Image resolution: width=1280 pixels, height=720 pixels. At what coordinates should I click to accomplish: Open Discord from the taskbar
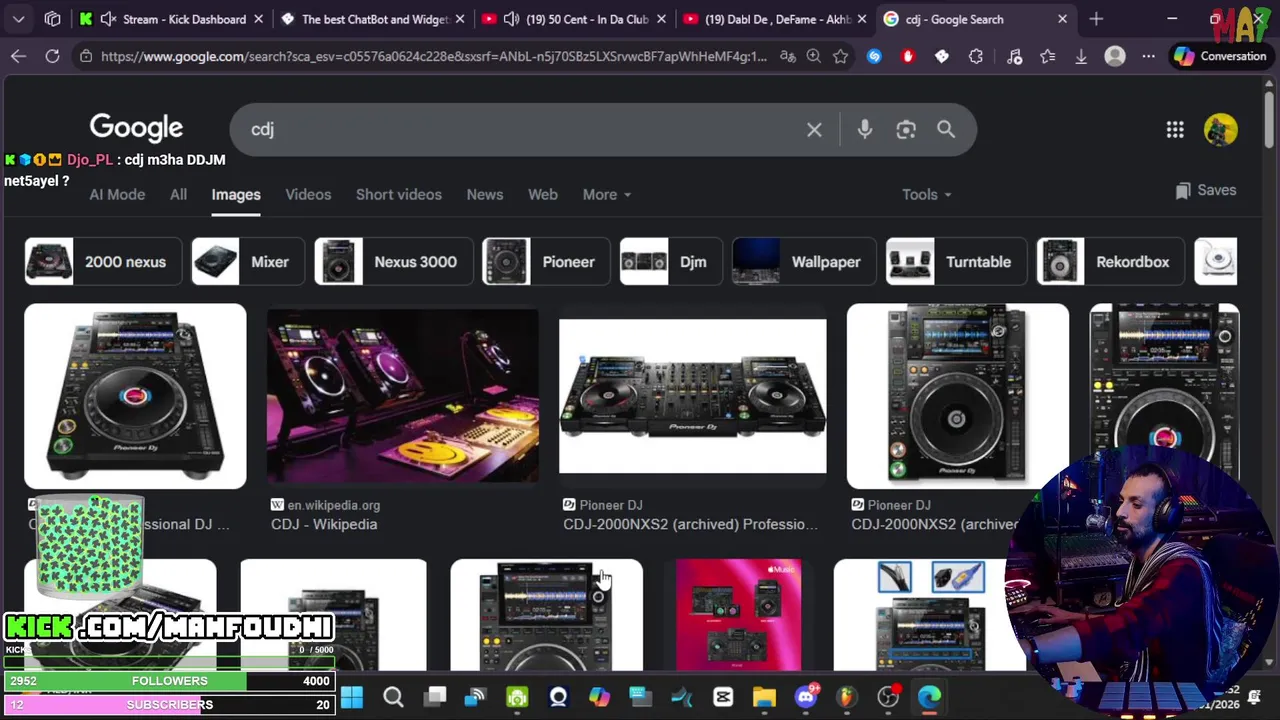pyautogui.click(x=805, y=697)
